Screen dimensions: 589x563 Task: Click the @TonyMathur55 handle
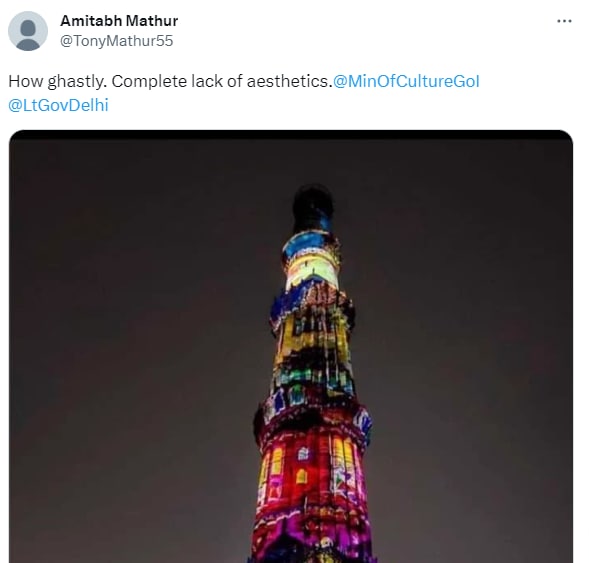point(116,41)
